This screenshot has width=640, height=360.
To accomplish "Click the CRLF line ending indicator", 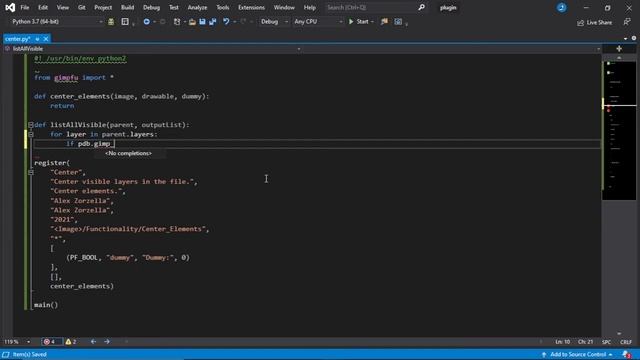I will click(x=626, y=342).
